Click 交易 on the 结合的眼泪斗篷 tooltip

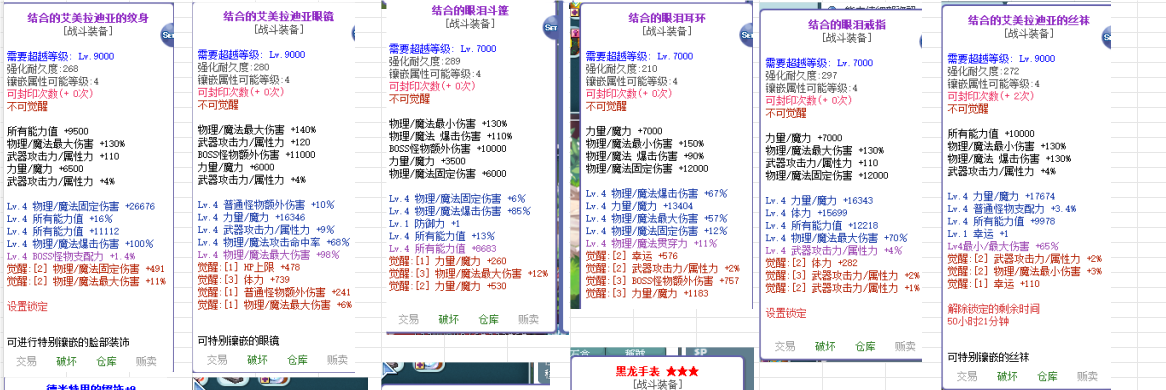click(x=408, y=319)
